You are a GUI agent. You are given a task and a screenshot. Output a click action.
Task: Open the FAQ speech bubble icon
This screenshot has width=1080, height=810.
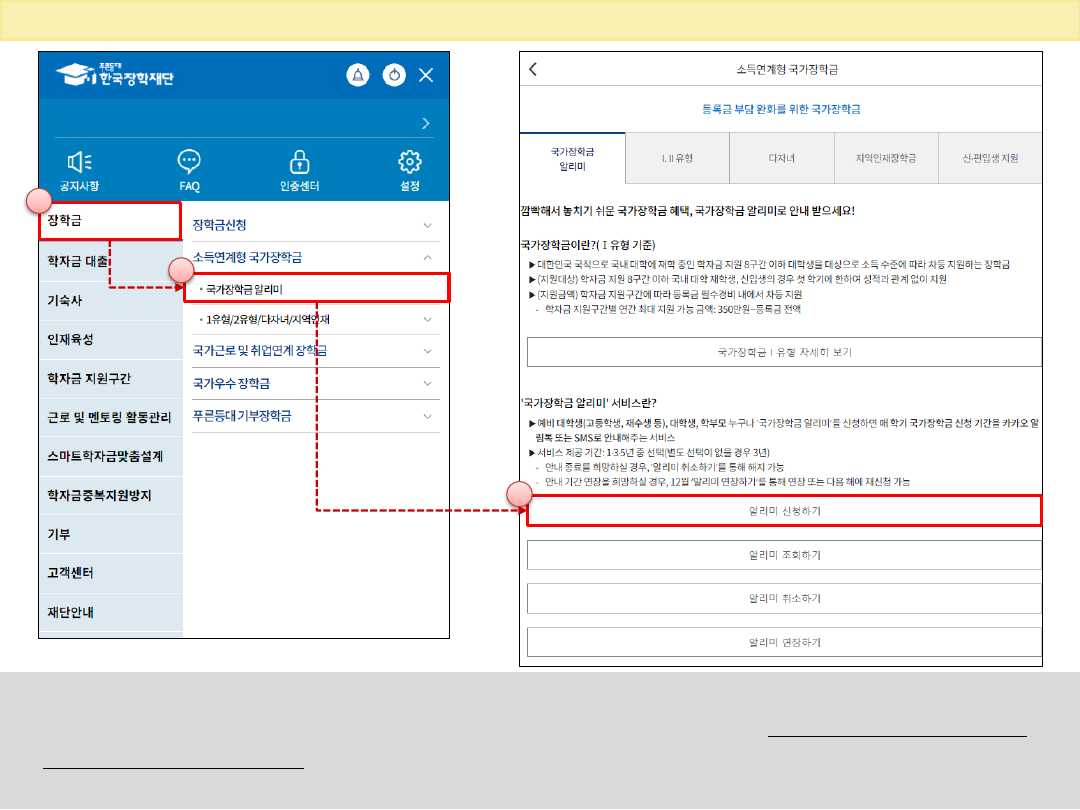click(x=189, y=162)
